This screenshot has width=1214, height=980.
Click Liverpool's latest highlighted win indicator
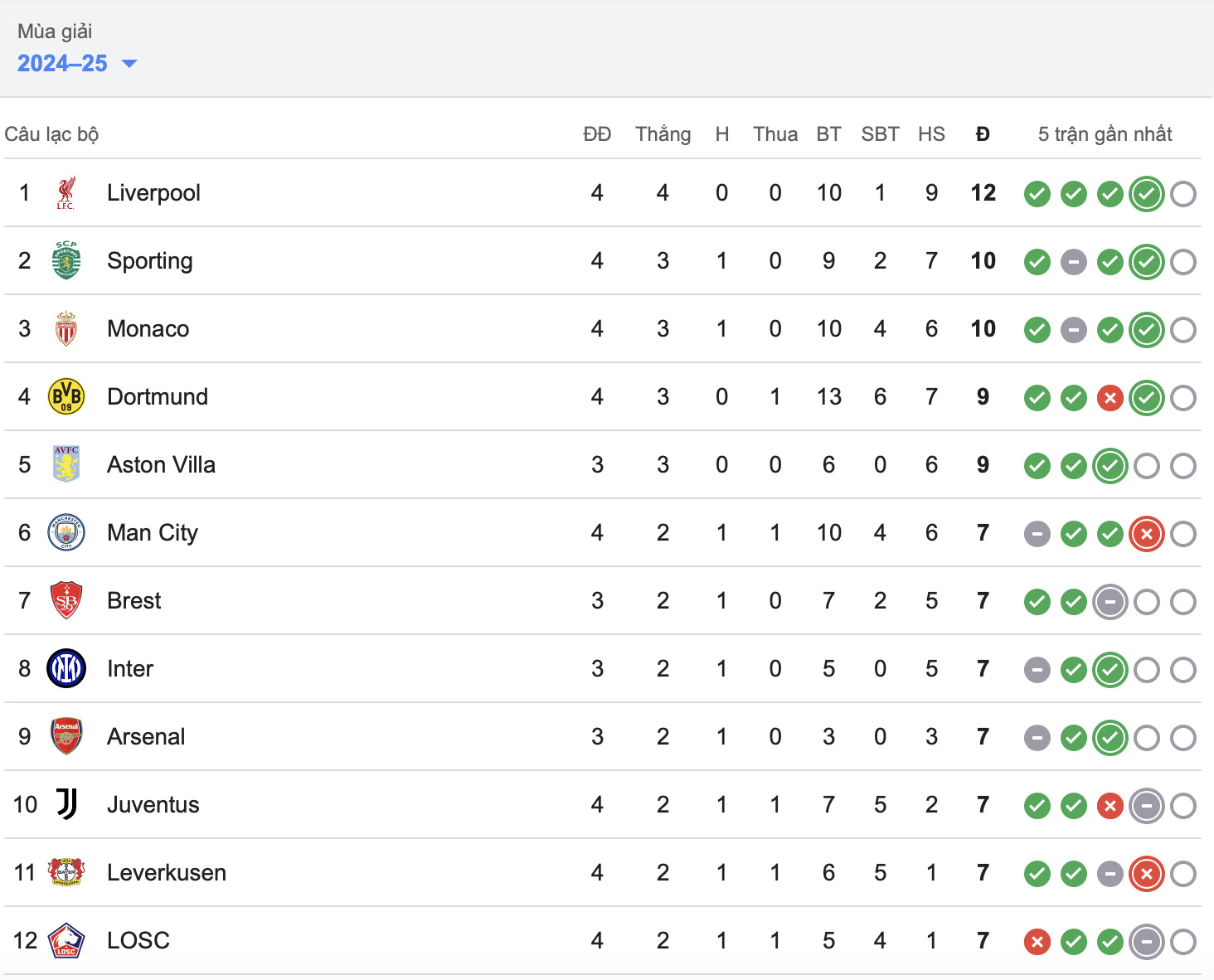pos(1147,195)
